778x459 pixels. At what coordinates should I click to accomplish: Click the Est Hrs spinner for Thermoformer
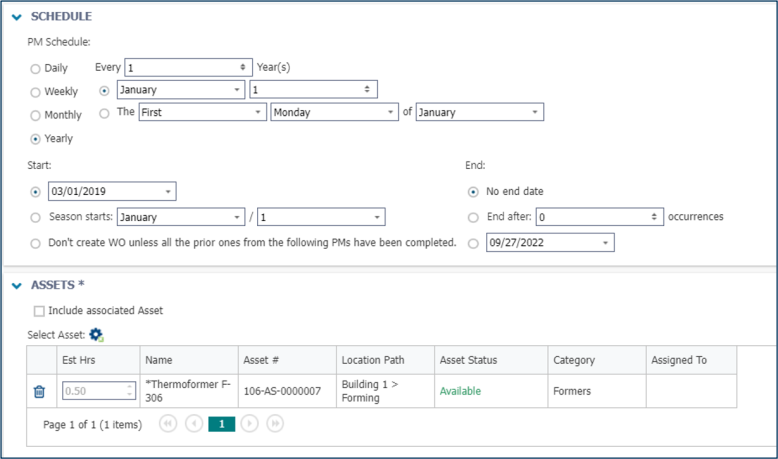(x=130, y=391)
